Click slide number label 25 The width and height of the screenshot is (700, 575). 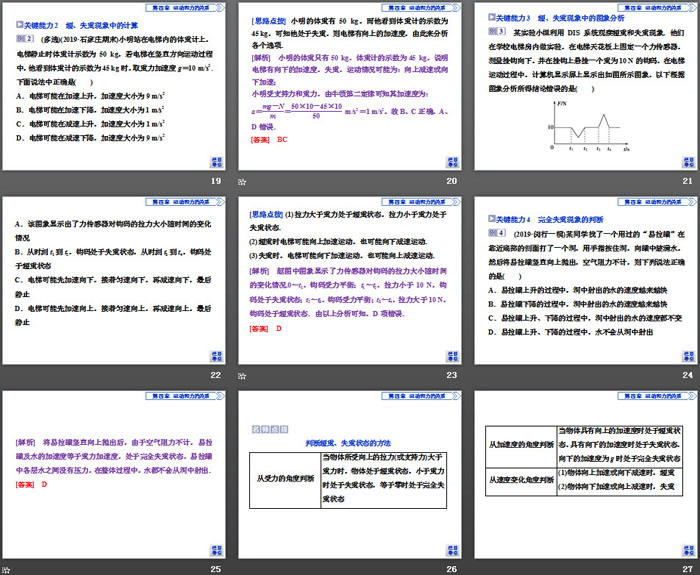pos(216,569)
